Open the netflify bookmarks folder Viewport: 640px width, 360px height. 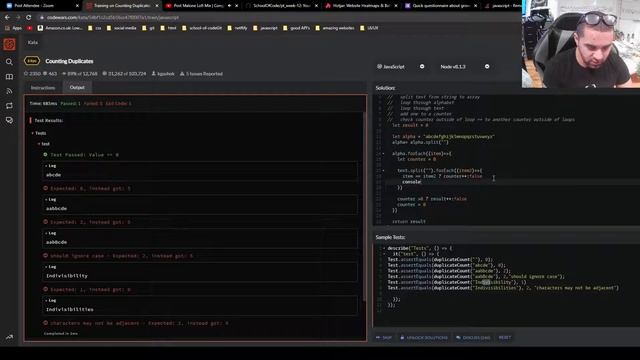tap(238, 28)
